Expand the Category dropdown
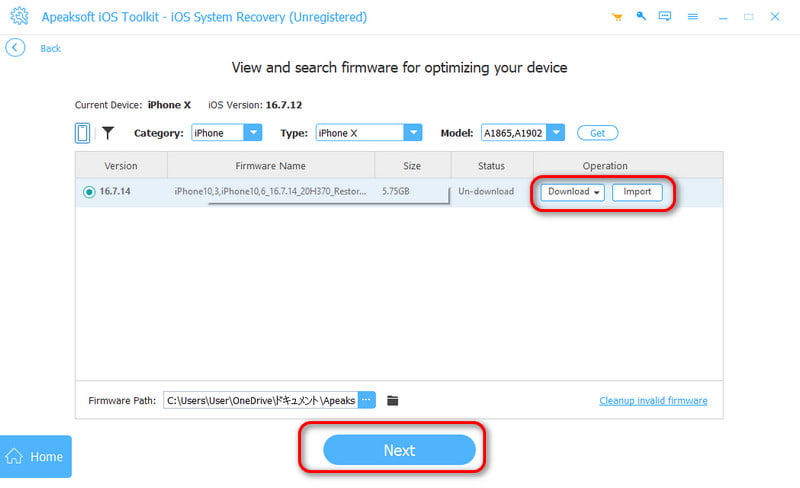The height and width of the screenshot is (488, 800). coord(253,133)
